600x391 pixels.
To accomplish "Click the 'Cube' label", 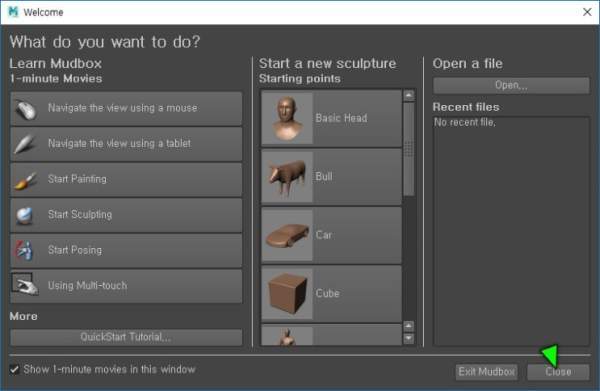I will [328, 293].
